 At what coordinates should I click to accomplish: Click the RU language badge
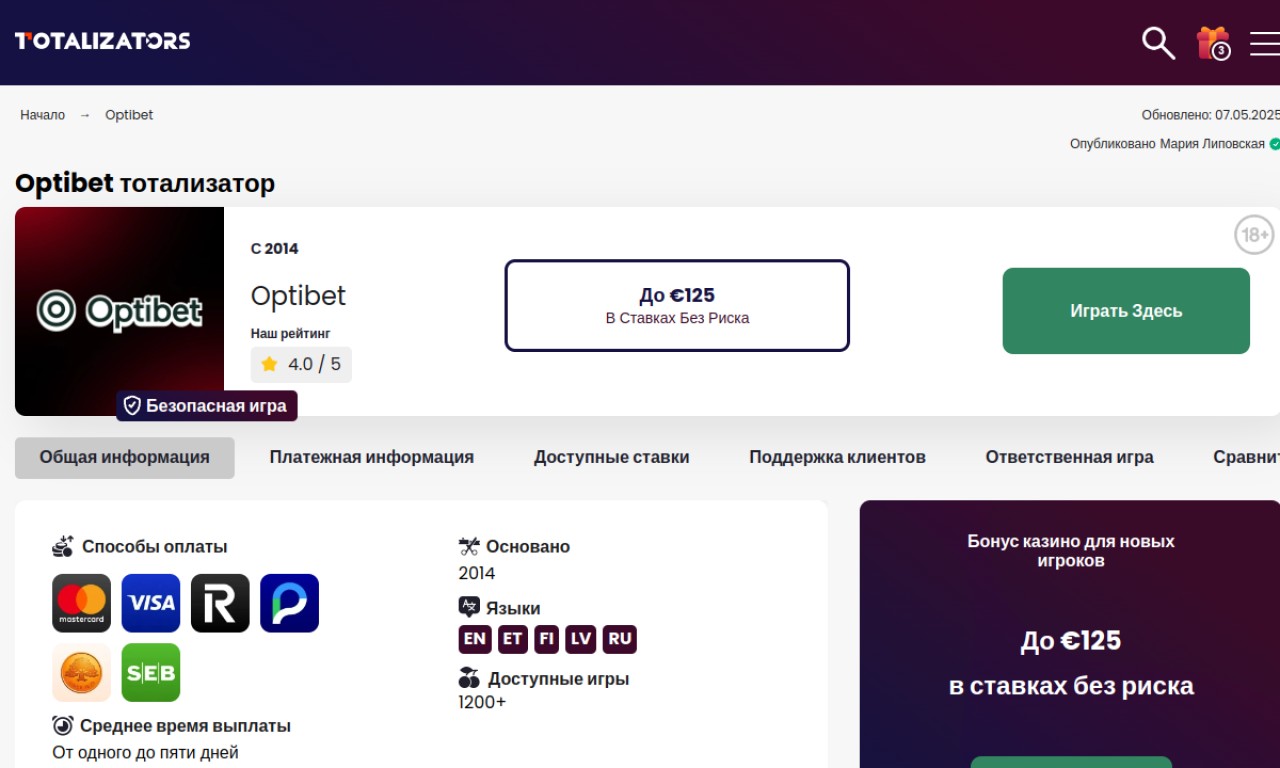pos(620,639)
